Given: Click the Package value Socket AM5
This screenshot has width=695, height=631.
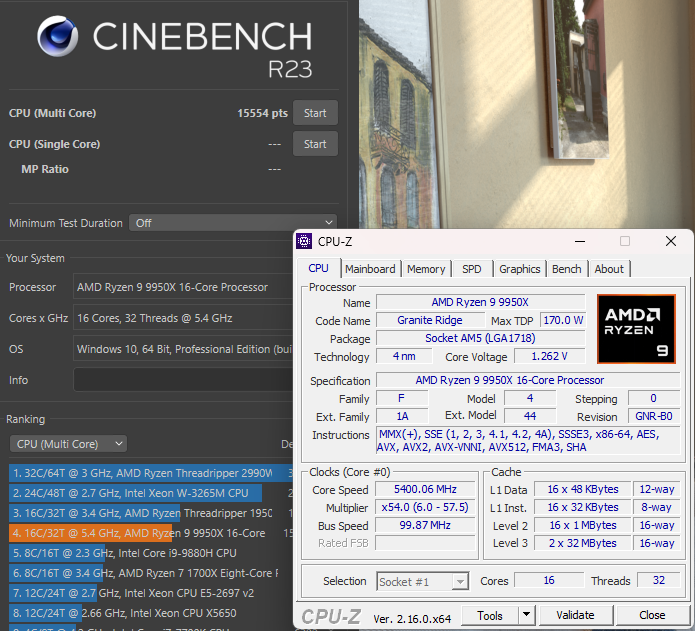Looking at the screenshot, I should [480, 338].
